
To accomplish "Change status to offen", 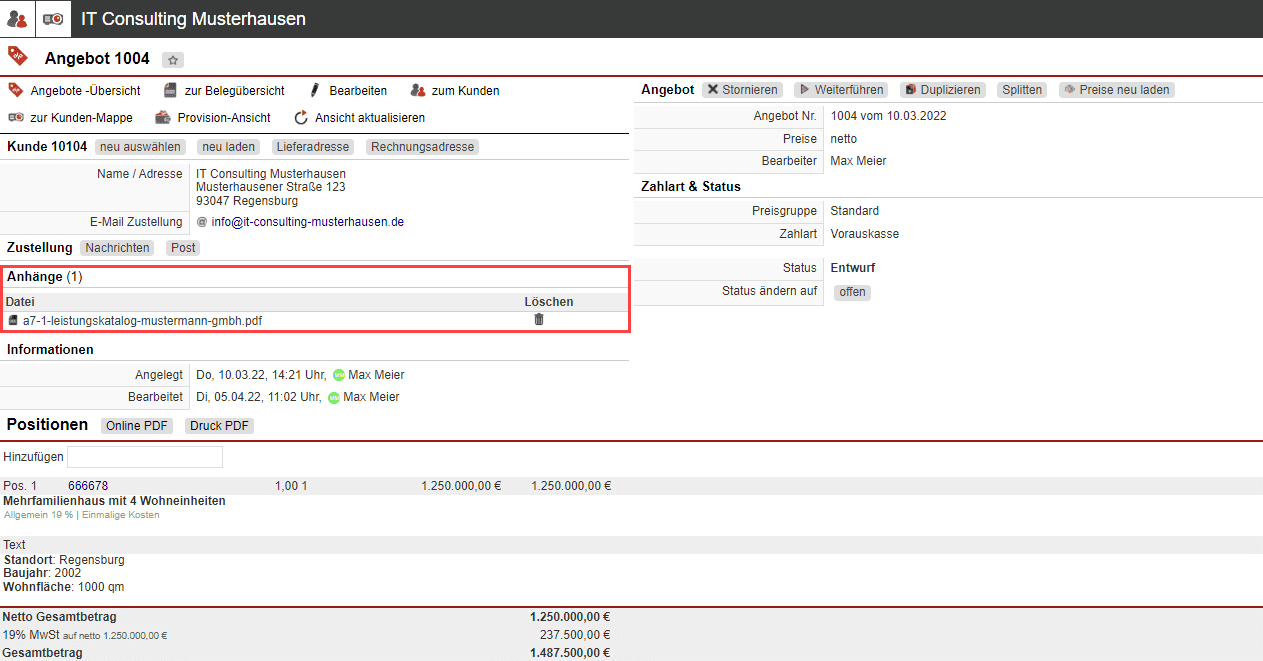I will pos(852,292).
